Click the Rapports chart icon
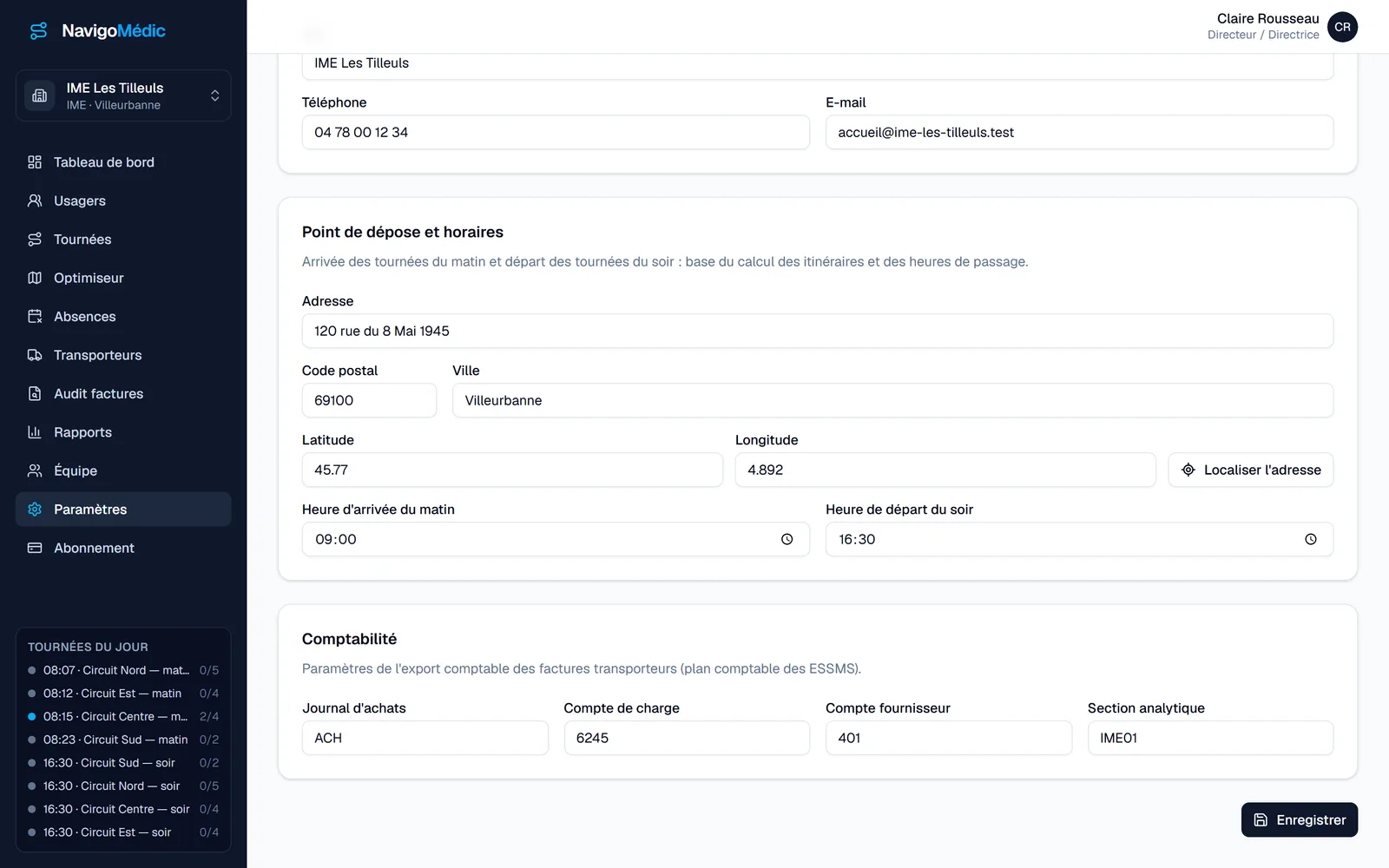1389x868 pixels. [x=35, y=432]
